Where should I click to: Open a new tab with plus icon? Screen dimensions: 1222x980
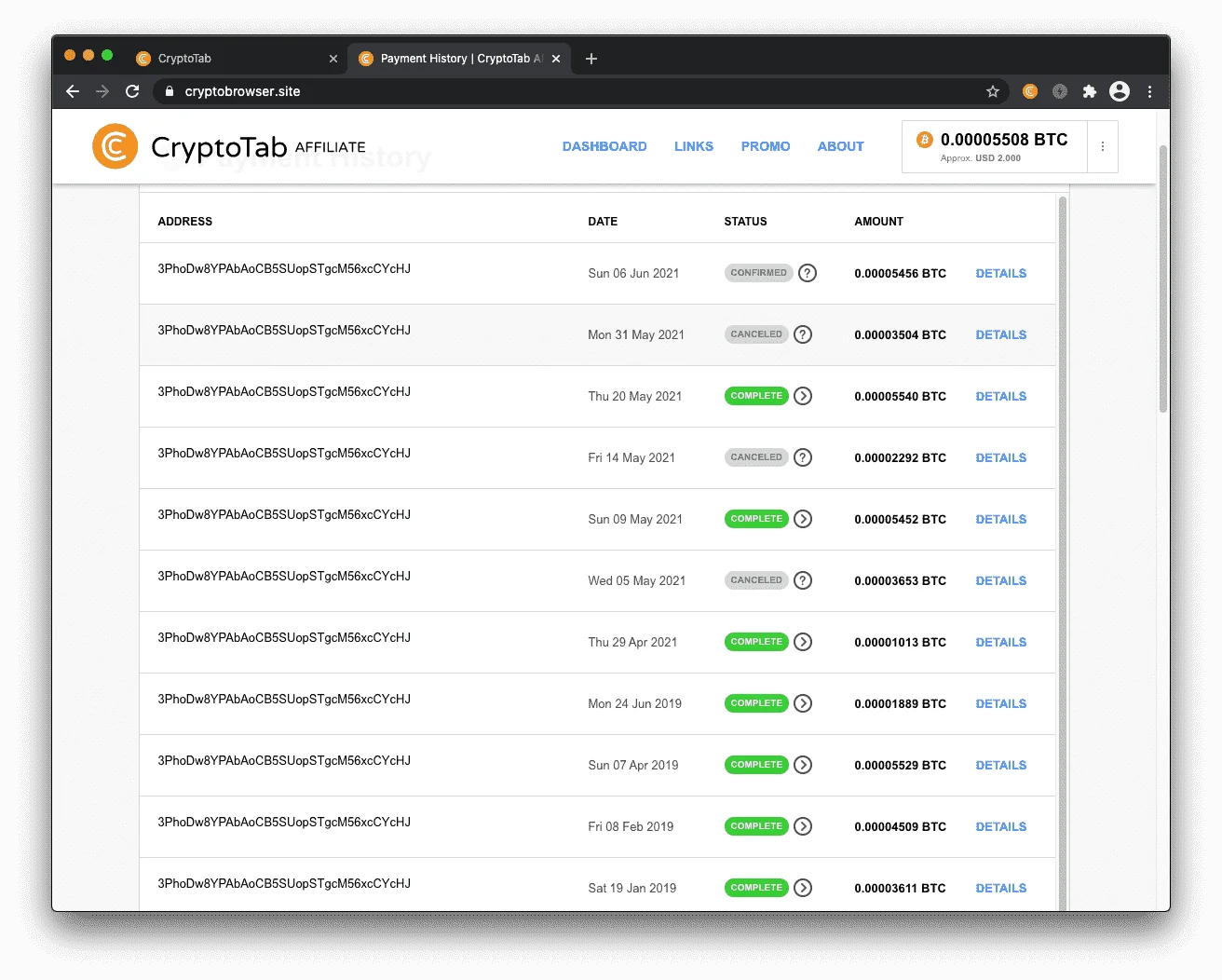pos(591,59)
